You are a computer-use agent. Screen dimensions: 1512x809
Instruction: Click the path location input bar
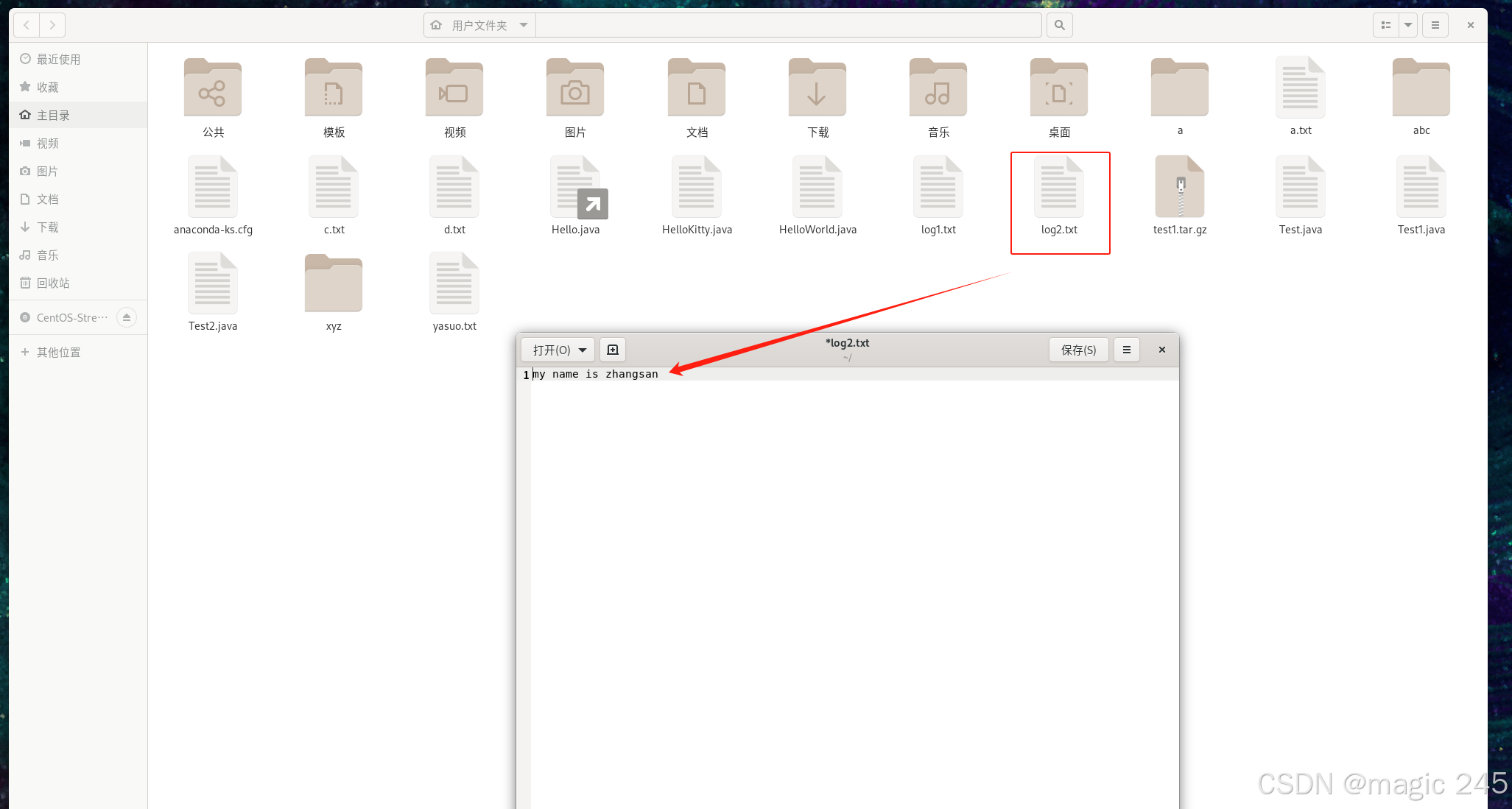(787, 25)
